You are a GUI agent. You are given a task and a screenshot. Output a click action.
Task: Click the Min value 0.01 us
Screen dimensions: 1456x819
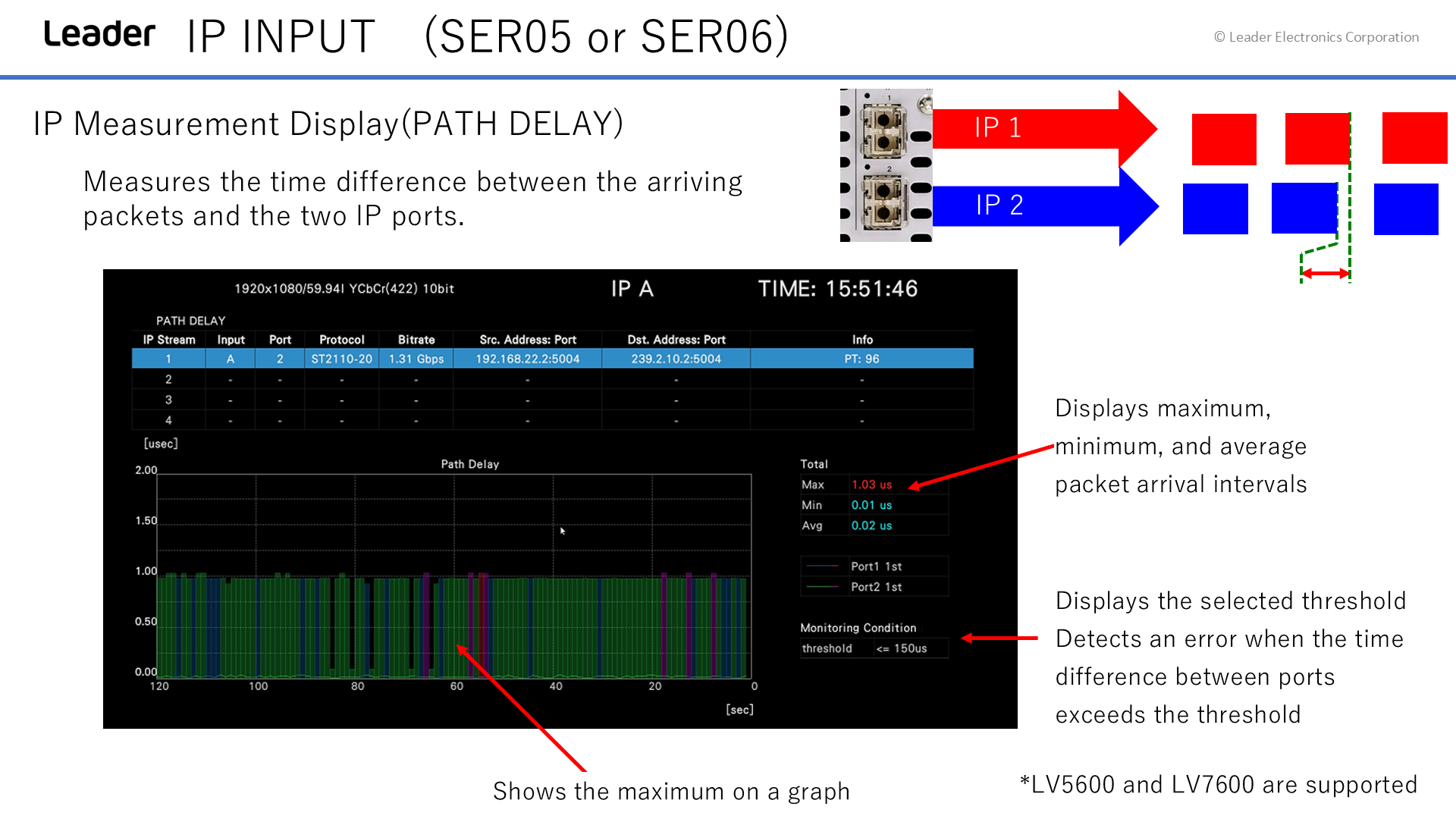tap(871, 505)
